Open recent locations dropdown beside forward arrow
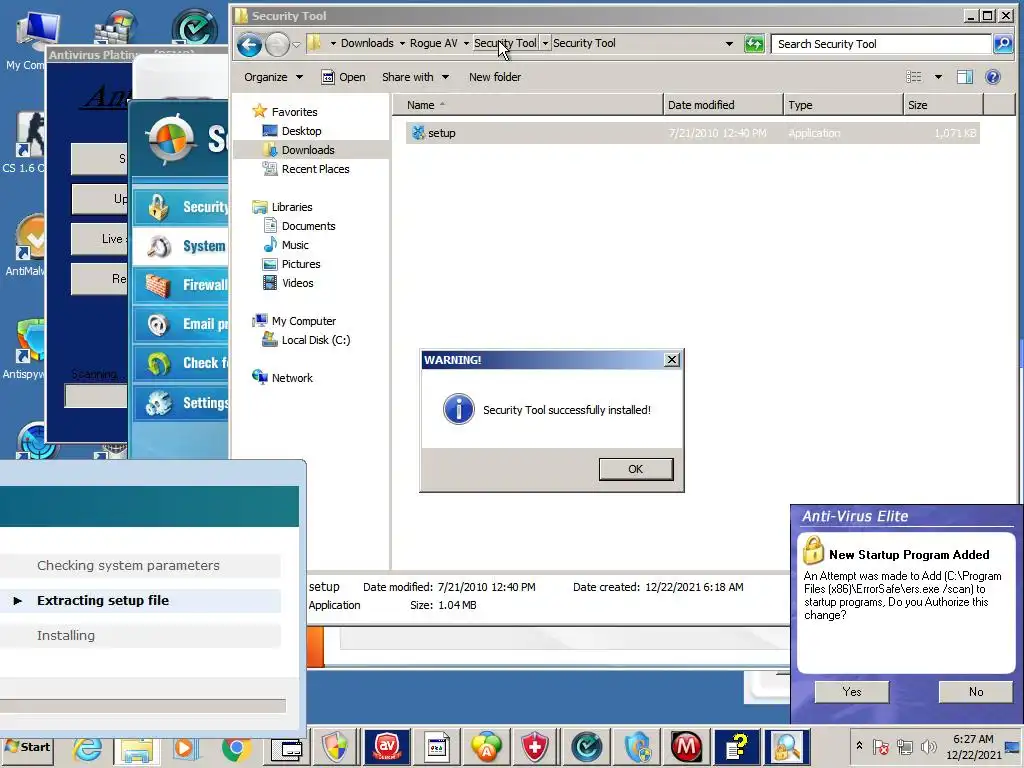This screenshot has height=768, width=1024. pos(296,44)
